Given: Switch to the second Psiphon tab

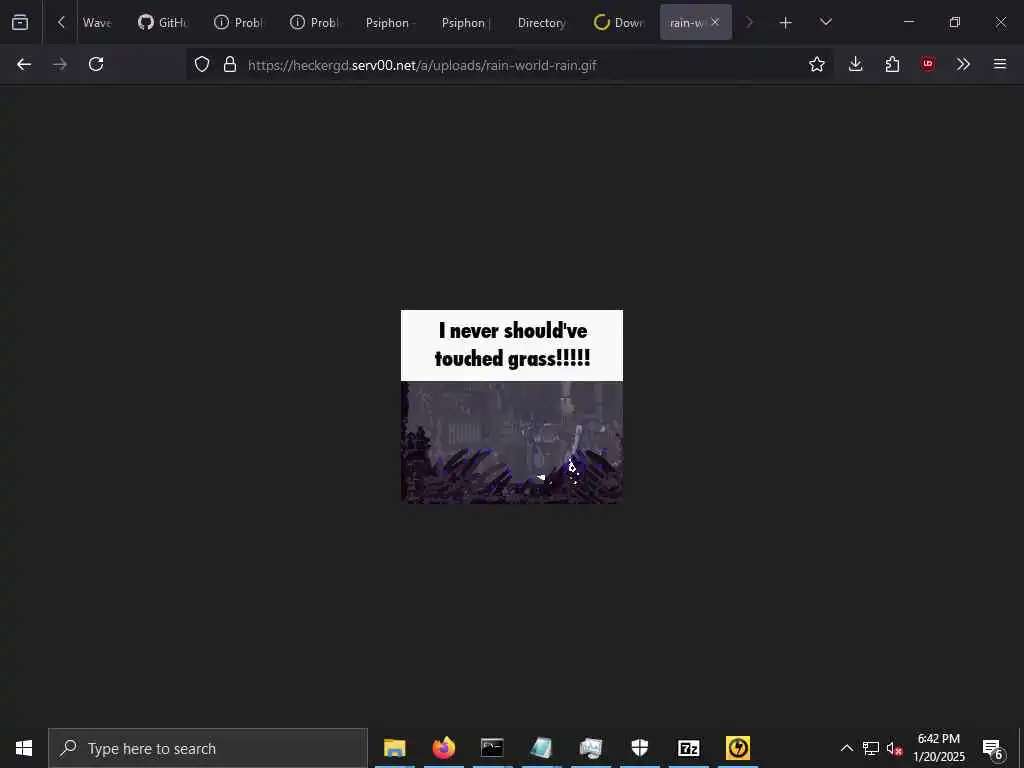Looking at the screenshot, I should 466,23.
